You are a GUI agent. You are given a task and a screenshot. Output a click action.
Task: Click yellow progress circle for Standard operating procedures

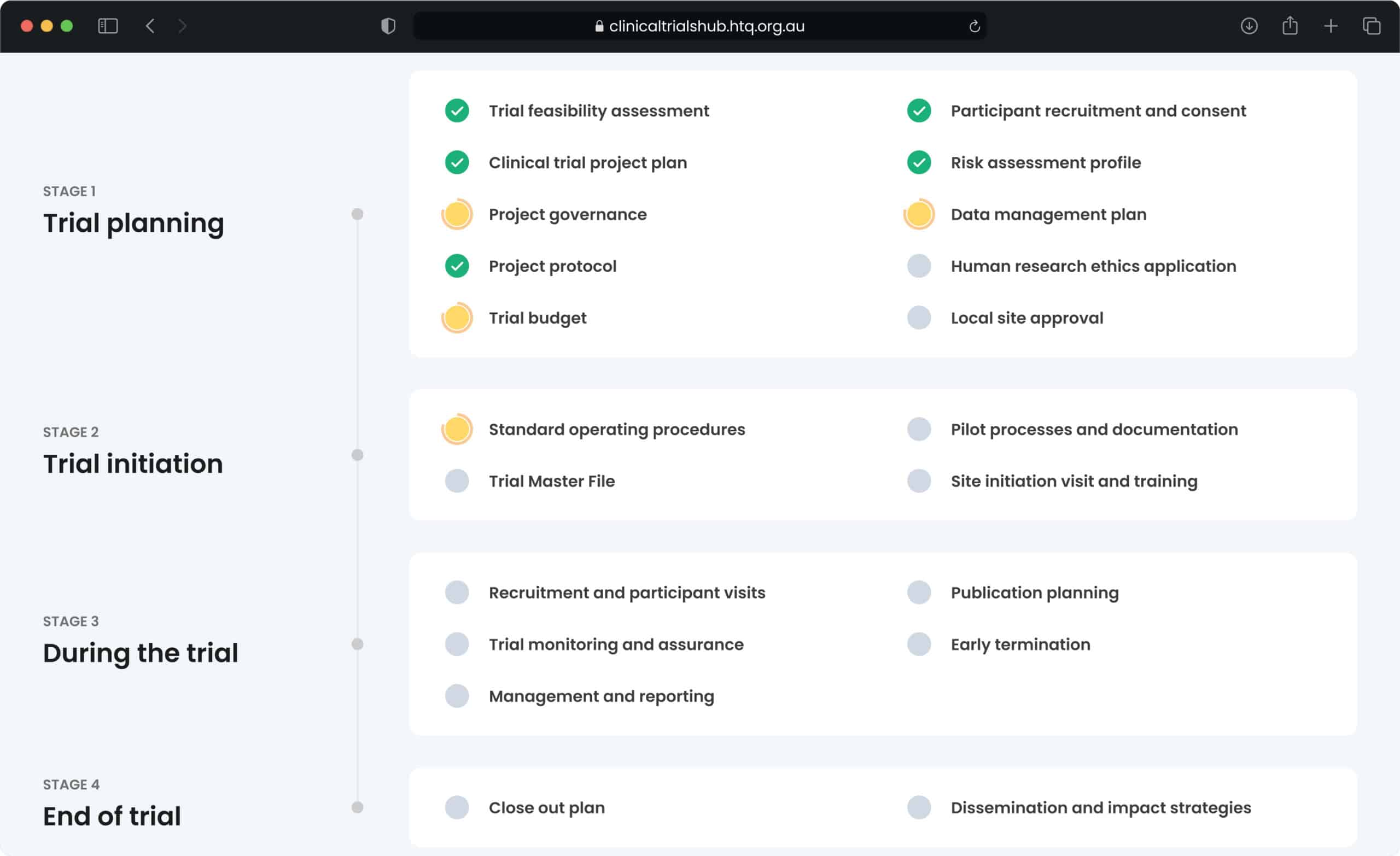[457, 430]
